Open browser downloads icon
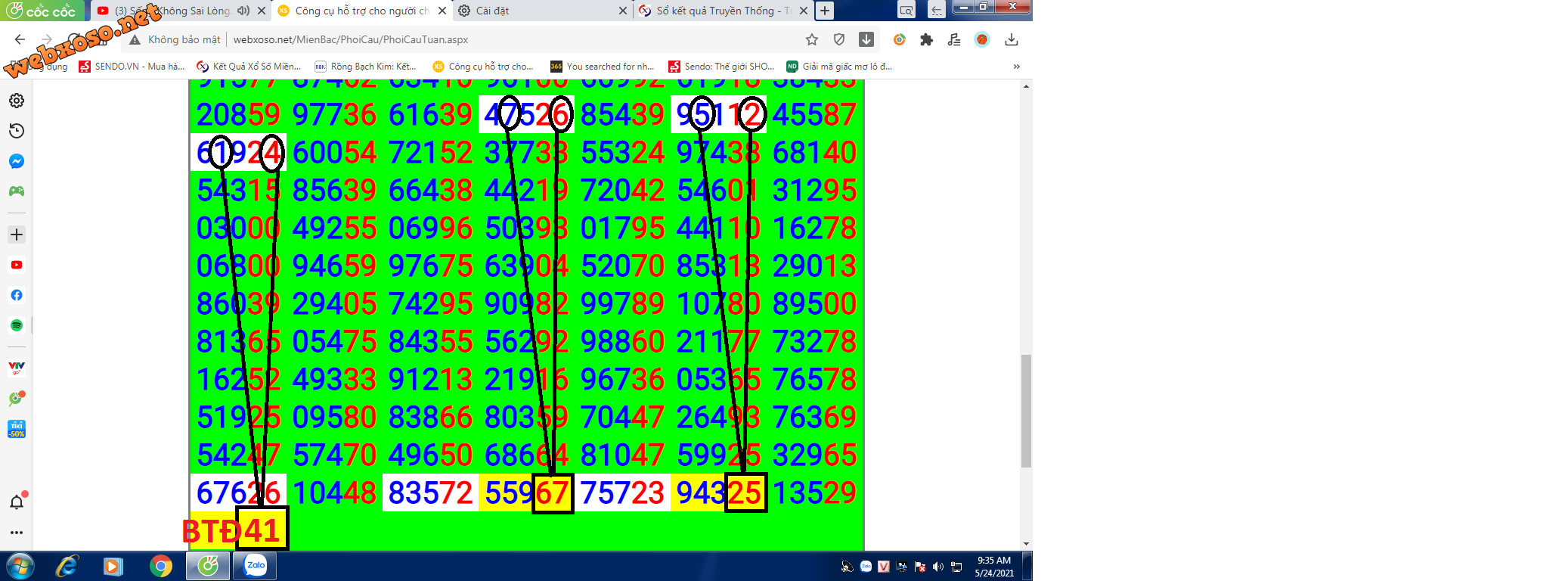This screenshot has width=1568, height=581. (1012, 39)
